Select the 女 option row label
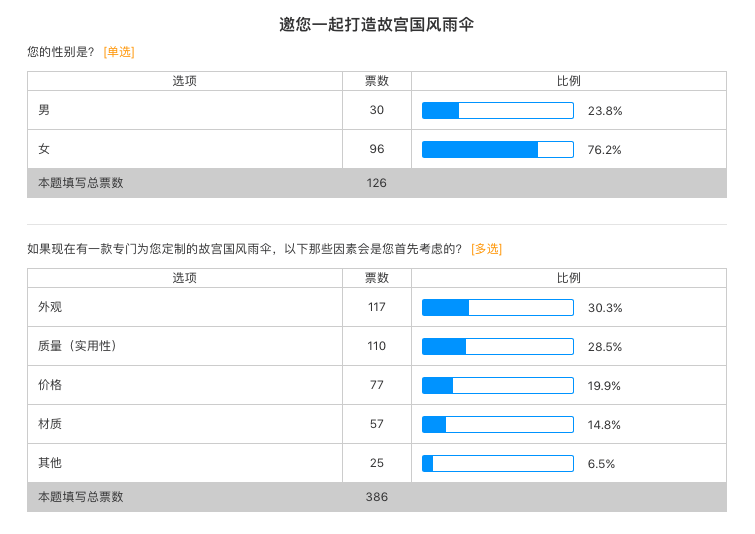Image resolution: width=755 pixels, height=534 pixels. [x=44, y=149]
